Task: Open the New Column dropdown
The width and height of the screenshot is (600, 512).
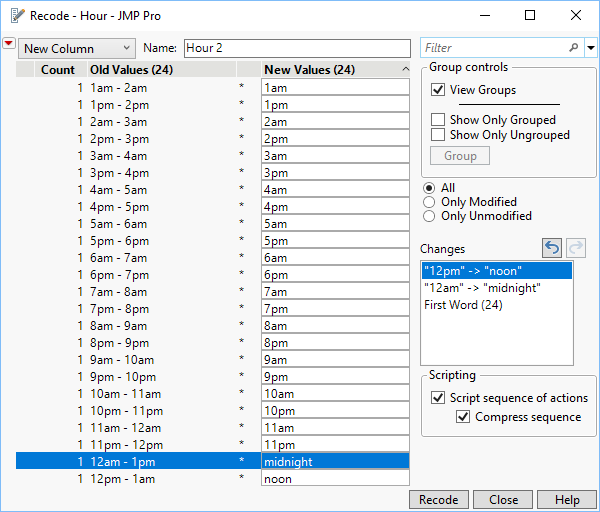Action: click(x=76, y=48)
